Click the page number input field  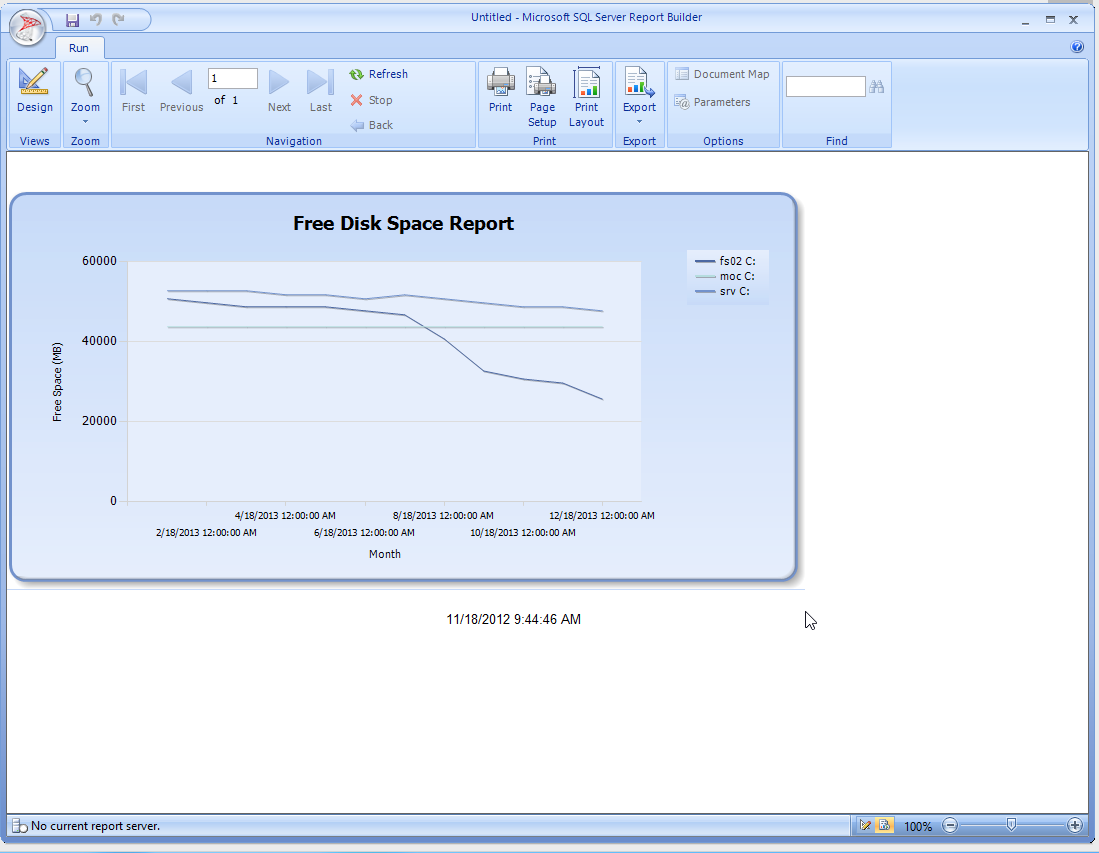point(232,79)
